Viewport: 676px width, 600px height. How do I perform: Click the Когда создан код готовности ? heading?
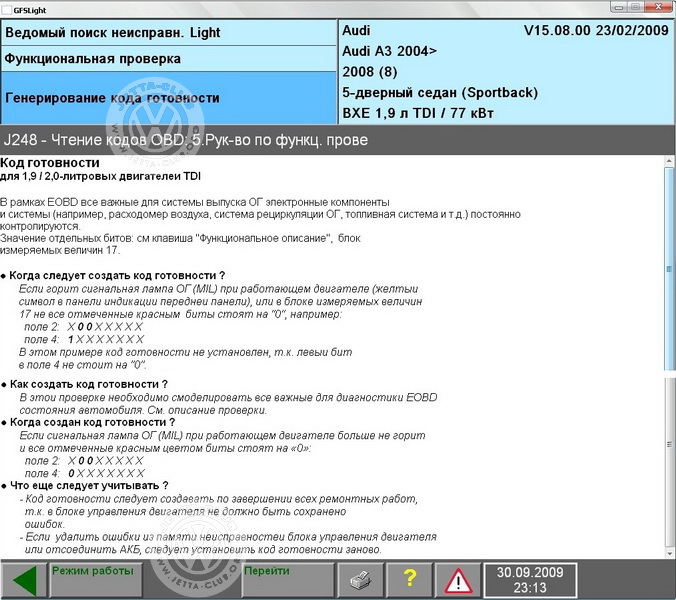pos(92,422)
